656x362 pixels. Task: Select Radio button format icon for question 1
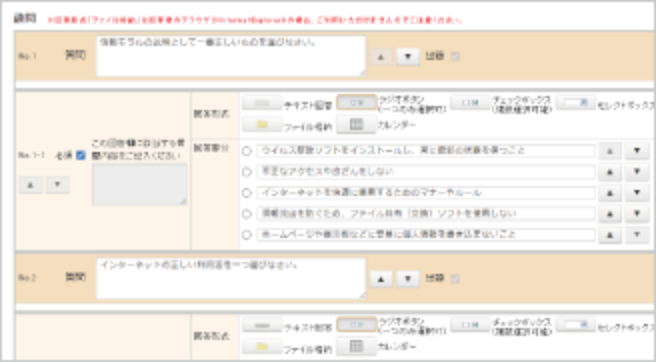356,103
